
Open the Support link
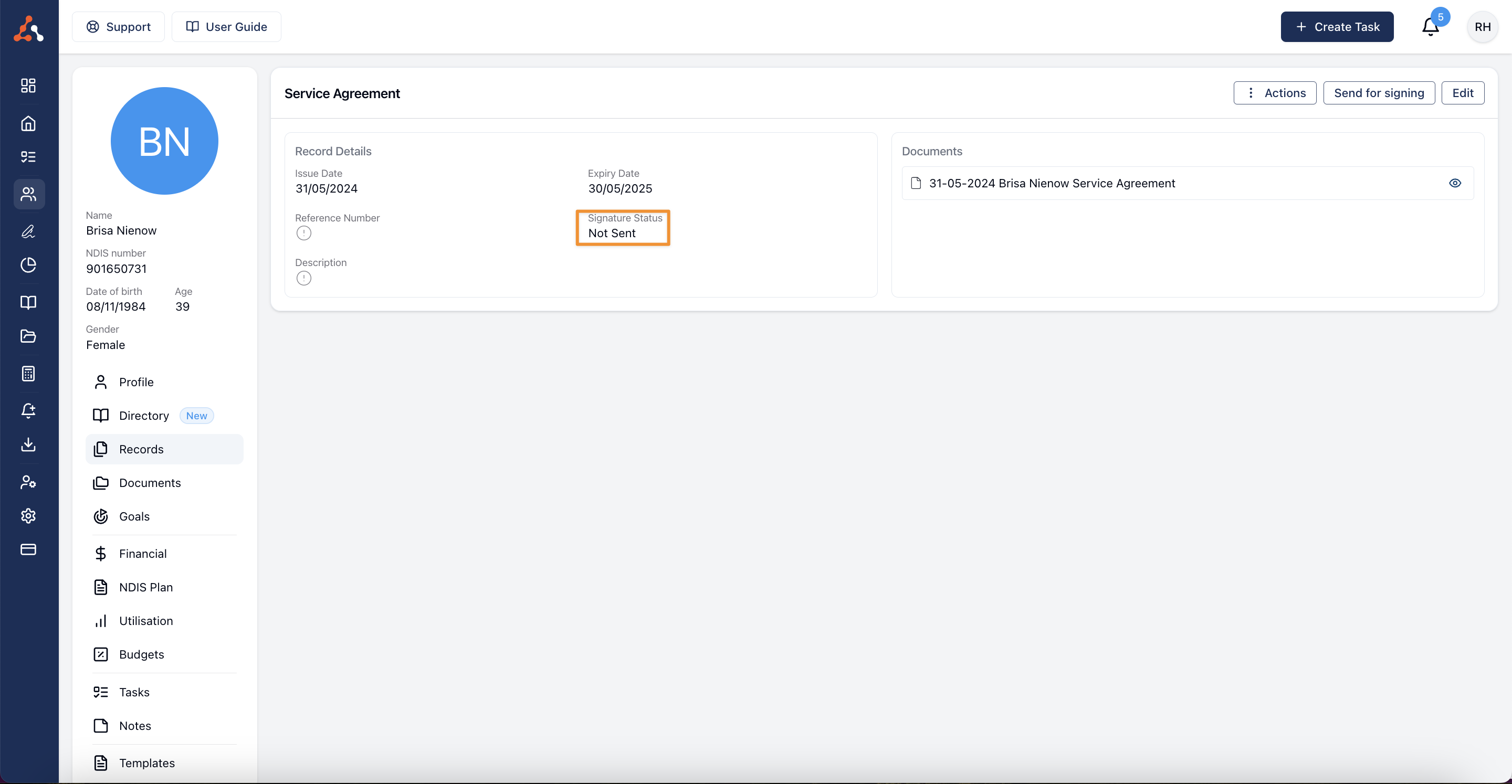tap(118, 27)
